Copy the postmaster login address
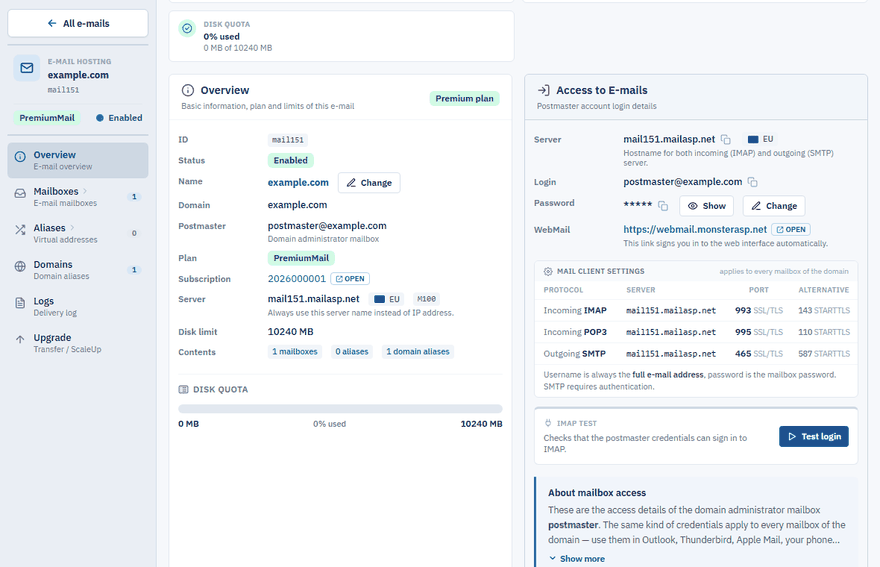 (x=753, y=182)
